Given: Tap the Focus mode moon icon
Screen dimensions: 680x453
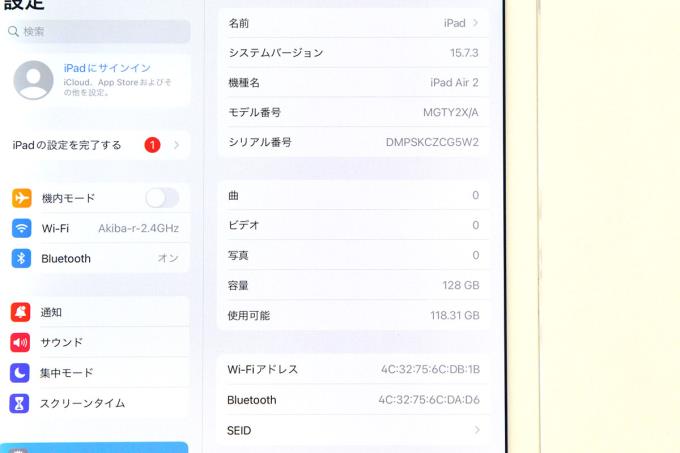Looking at the screenshot, I should click(x=20, y=373).
